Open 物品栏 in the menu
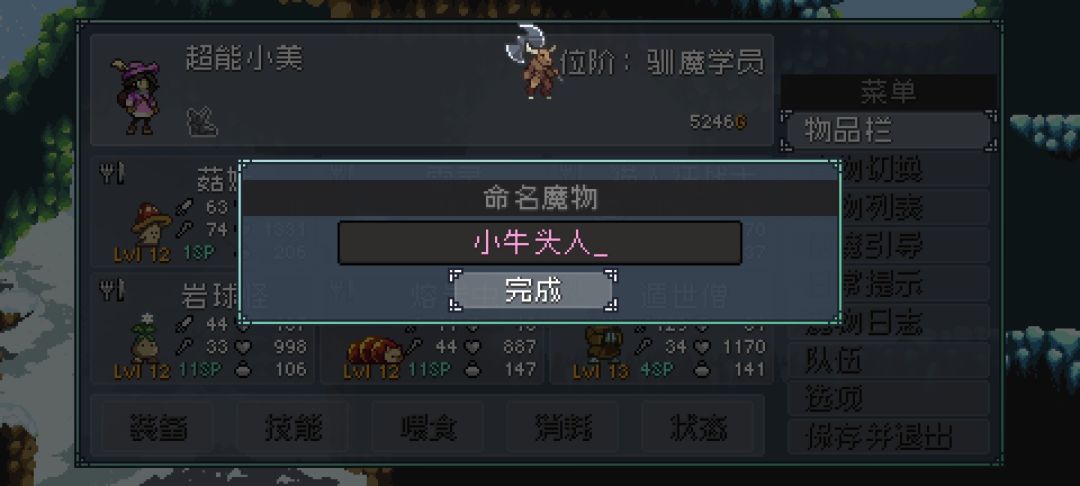 pyautogui.click(x=889, y=130)
